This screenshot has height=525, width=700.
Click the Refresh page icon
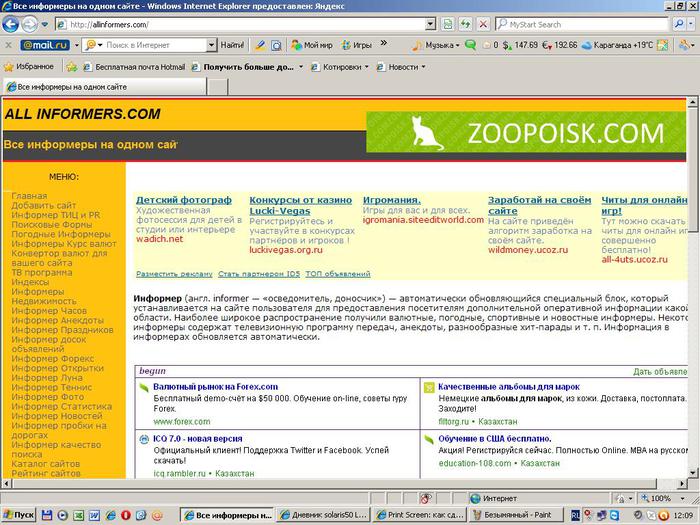pos(466,24)
